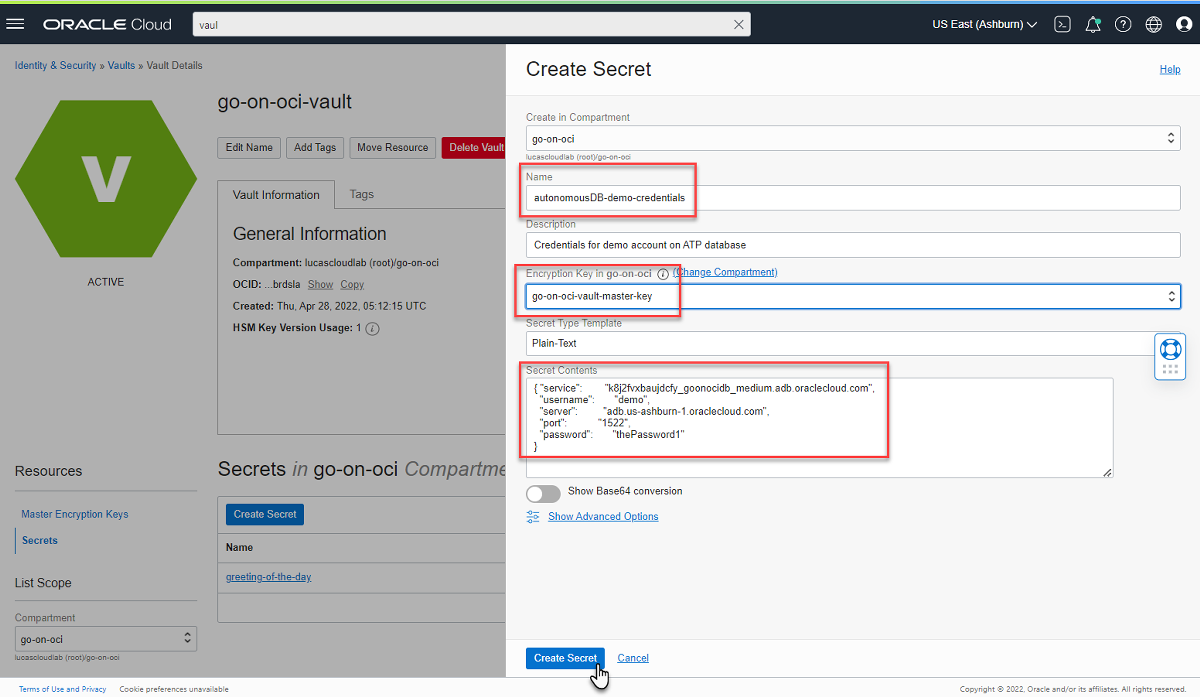This screenshot has width=1200, height=697.
Task: Click the Oracle Cloud logo
Action: tap(107, 24)
